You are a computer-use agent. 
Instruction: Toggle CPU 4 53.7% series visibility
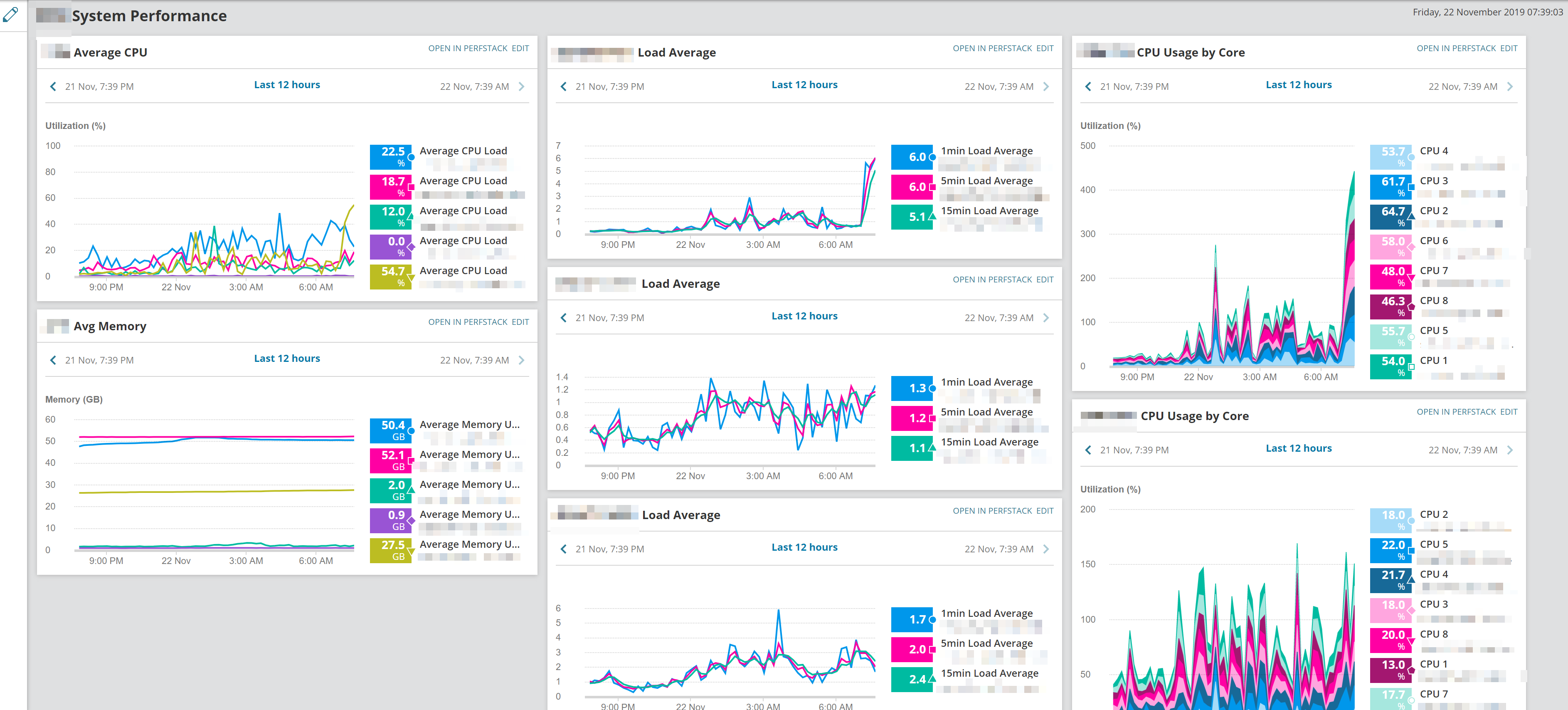[1391, 156]
